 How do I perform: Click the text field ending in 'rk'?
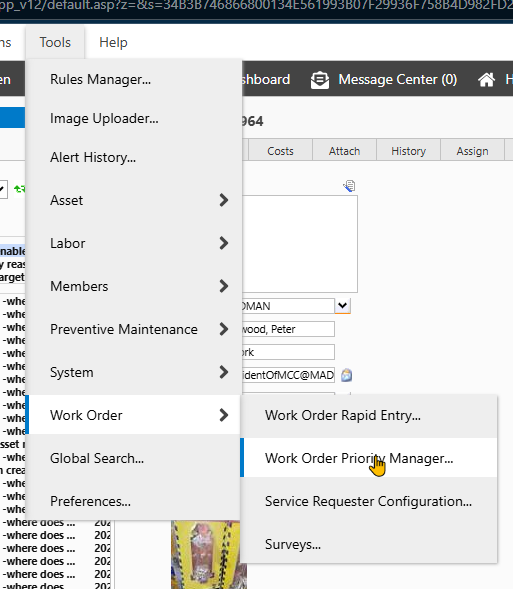pos(288,352)
